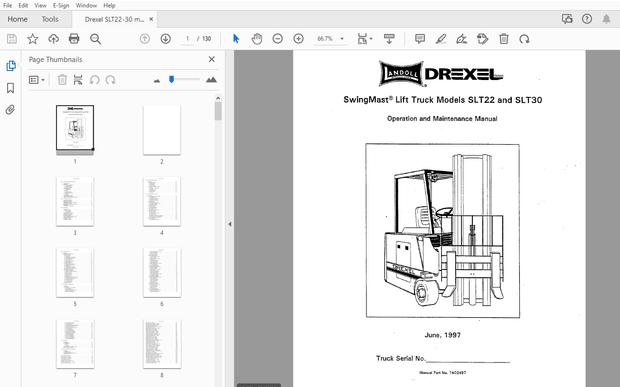Add document to starred with star icon
Image resolution: width=620 pixels, height=387 pixels.
(x=32, y=39)
